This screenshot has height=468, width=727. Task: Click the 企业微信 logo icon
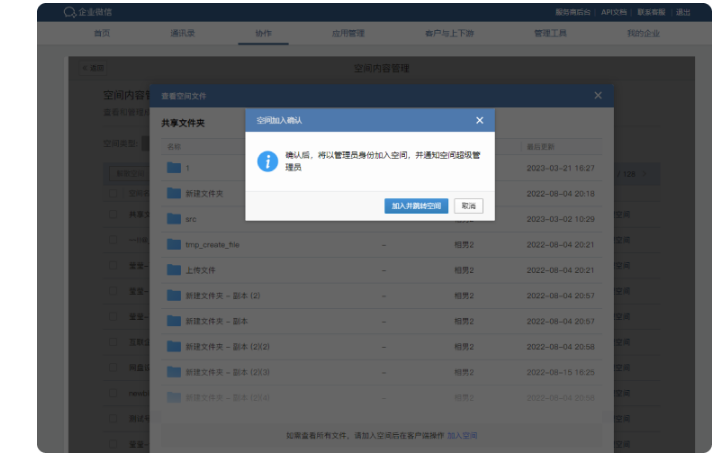pyautogui.click(x=69, y=13)
